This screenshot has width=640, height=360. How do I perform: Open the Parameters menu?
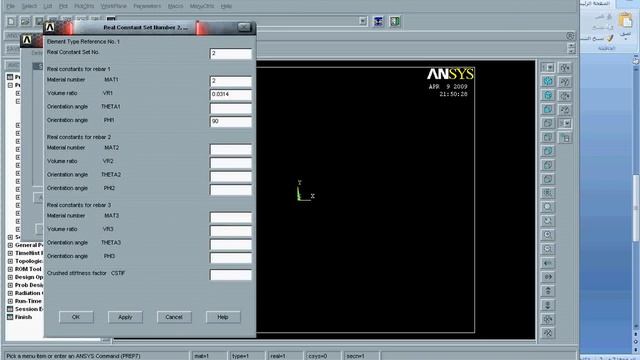(x=147, y=6)
